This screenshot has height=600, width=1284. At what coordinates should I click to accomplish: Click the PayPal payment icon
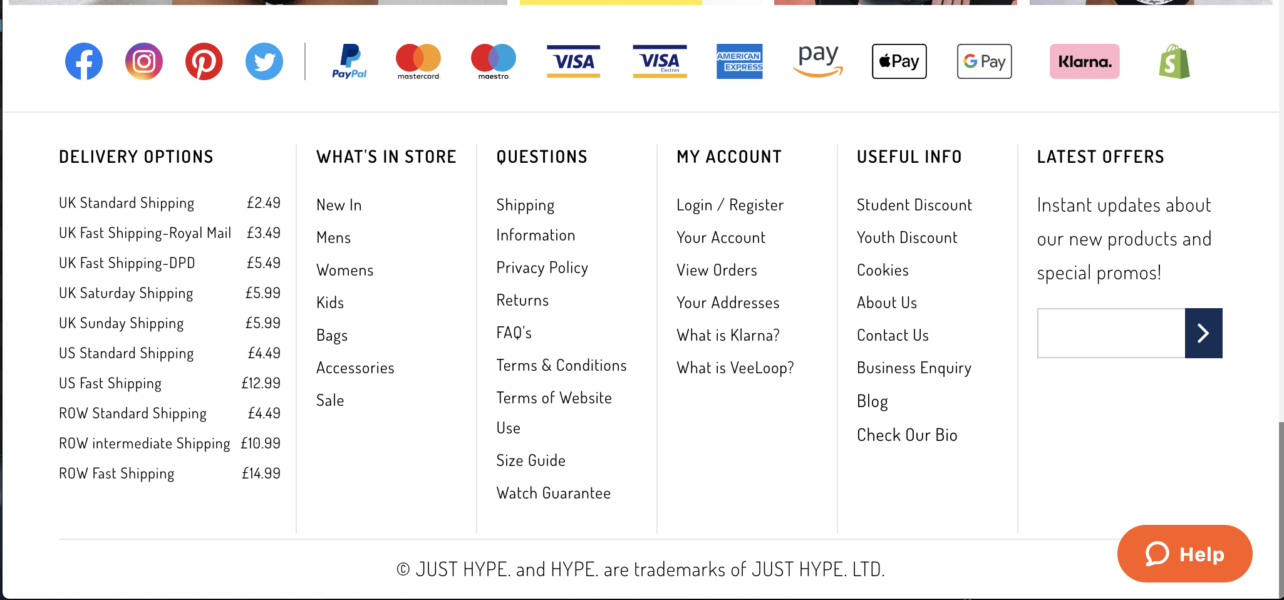349,62
